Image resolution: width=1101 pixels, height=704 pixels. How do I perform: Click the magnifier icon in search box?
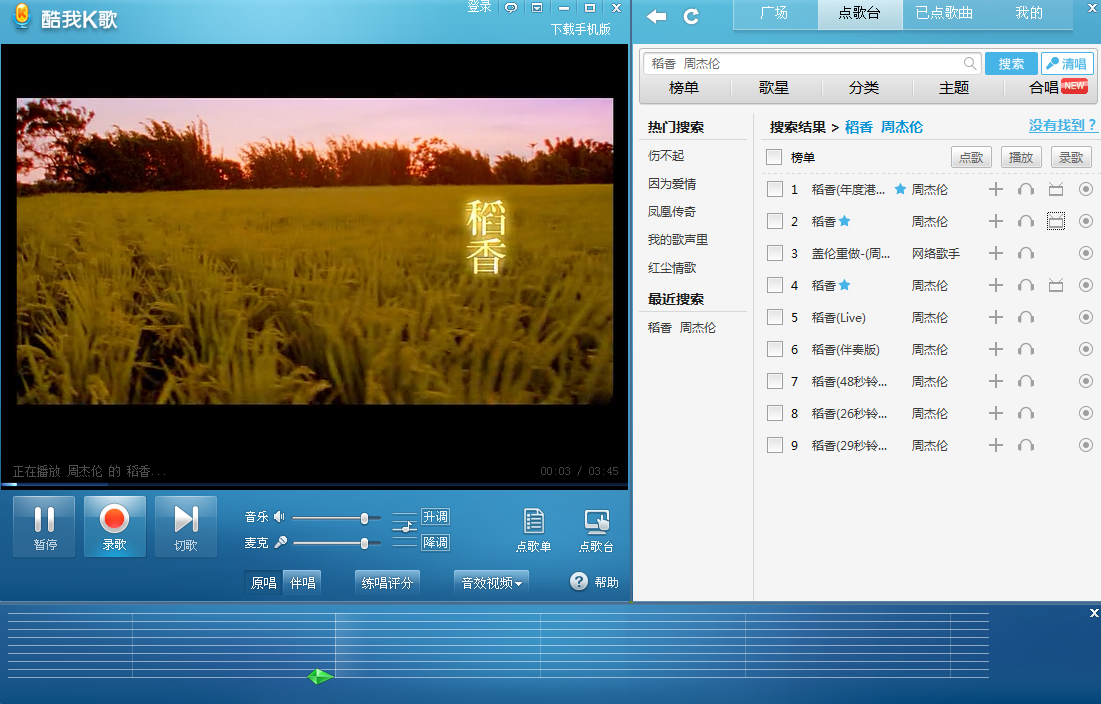point(970,64)
